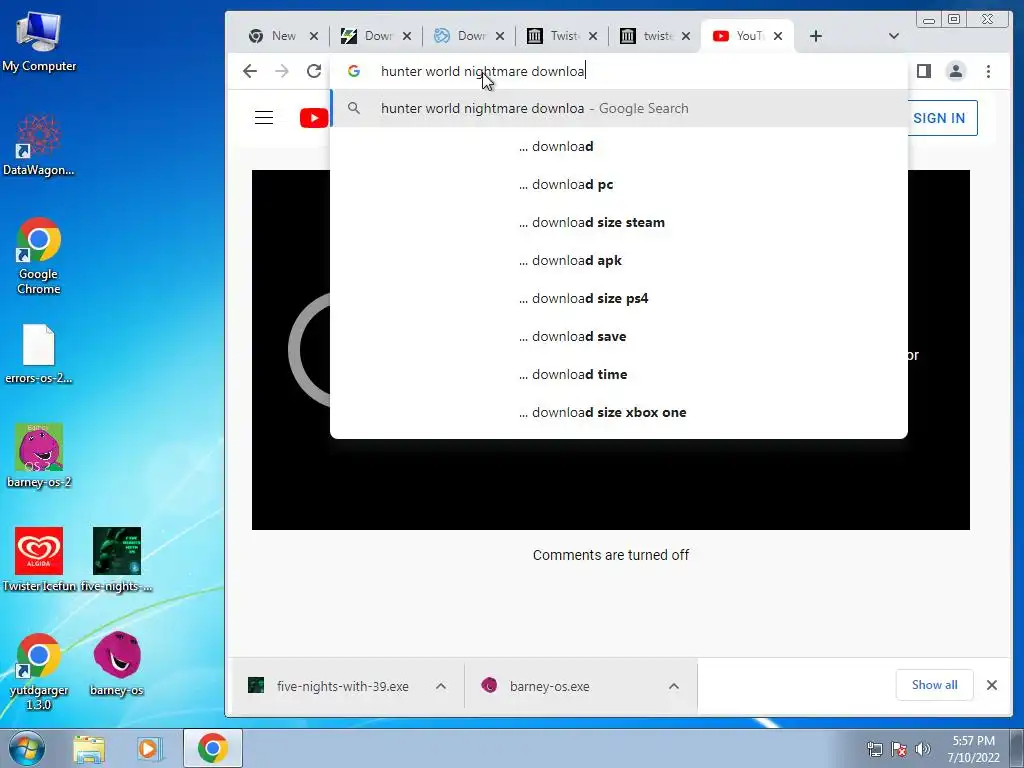Viewport: 1024px width, 768px height.
Task: Select My Computer desktop icon
Action: (39, 41)
